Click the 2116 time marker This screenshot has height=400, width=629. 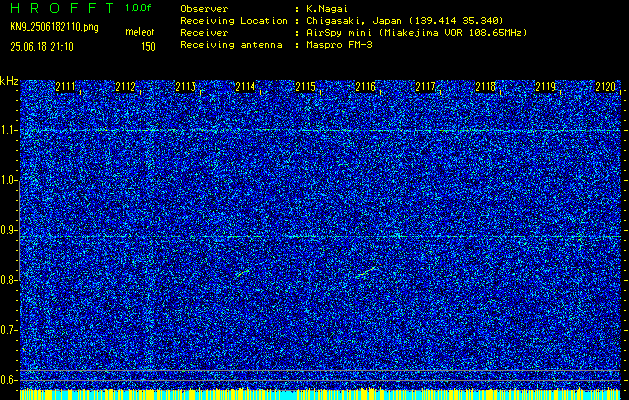click(x=365, y=87)
